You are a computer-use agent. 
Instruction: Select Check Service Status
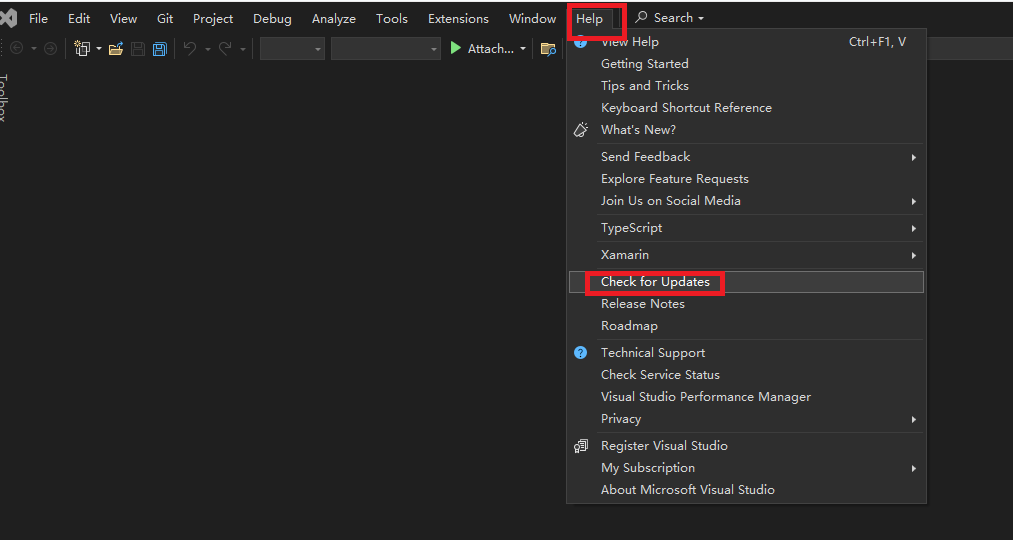(x=746, y=375)
